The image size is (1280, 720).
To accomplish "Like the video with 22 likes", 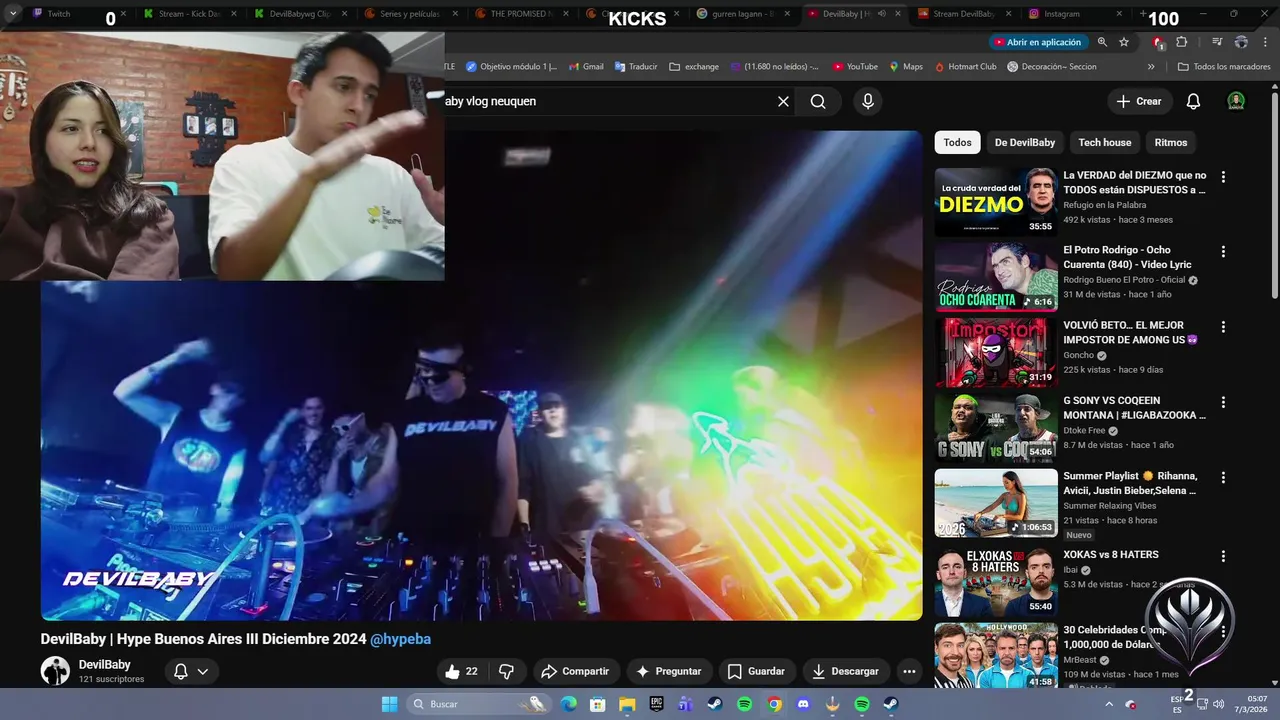I will 462,671.
